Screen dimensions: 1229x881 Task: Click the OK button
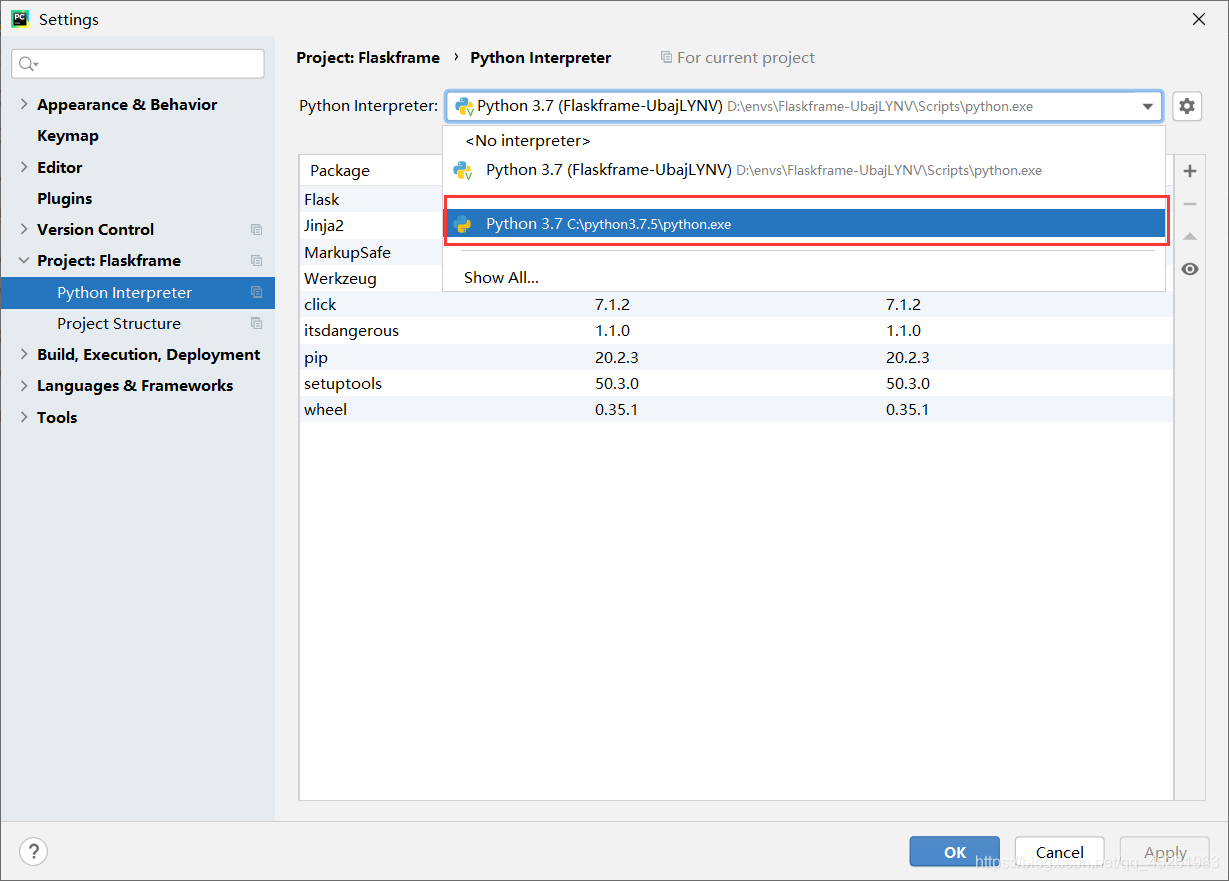click(954, 852)
